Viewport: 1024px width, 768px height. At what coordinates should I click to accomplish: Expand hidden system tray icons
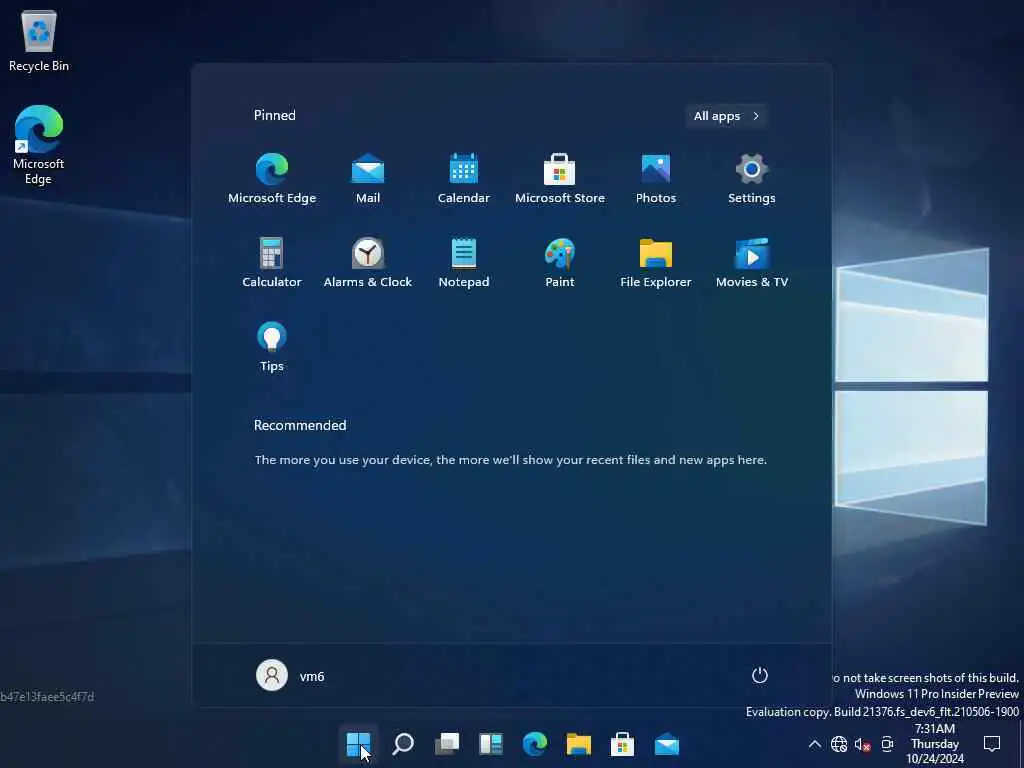814,744
